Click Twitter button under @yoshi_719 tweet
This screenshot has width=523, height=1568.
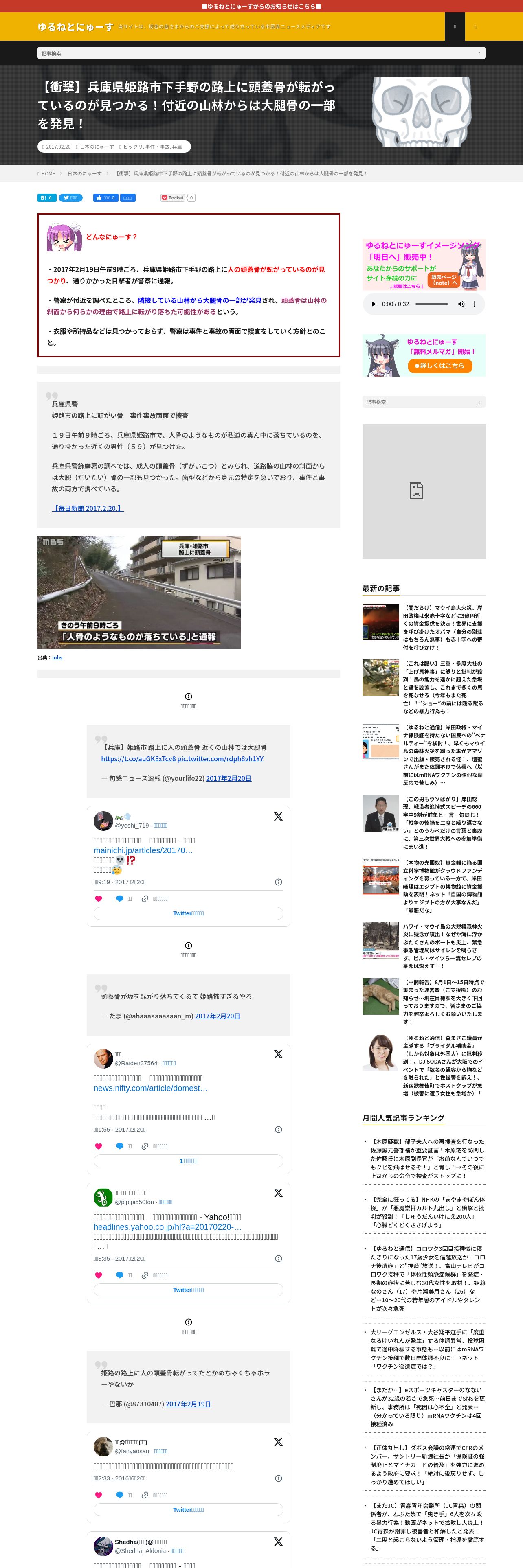tap(188, 914)
